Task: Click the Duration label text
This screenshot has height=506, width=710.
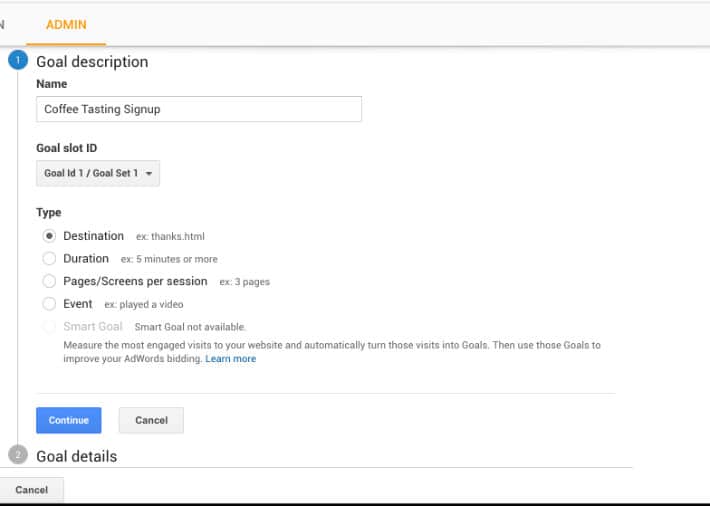Action: click(x=86, y=259)
